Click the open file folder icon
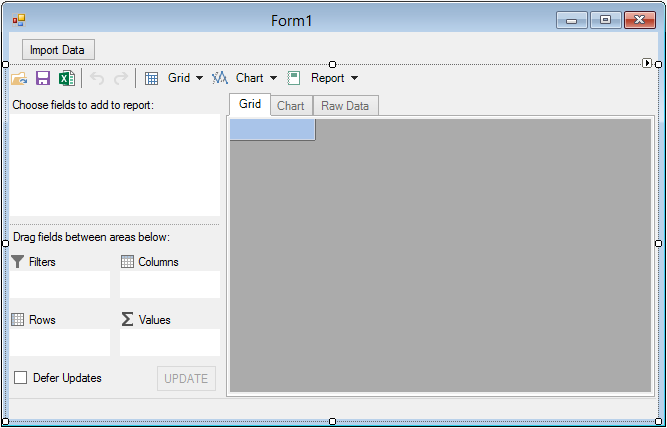 19,78
